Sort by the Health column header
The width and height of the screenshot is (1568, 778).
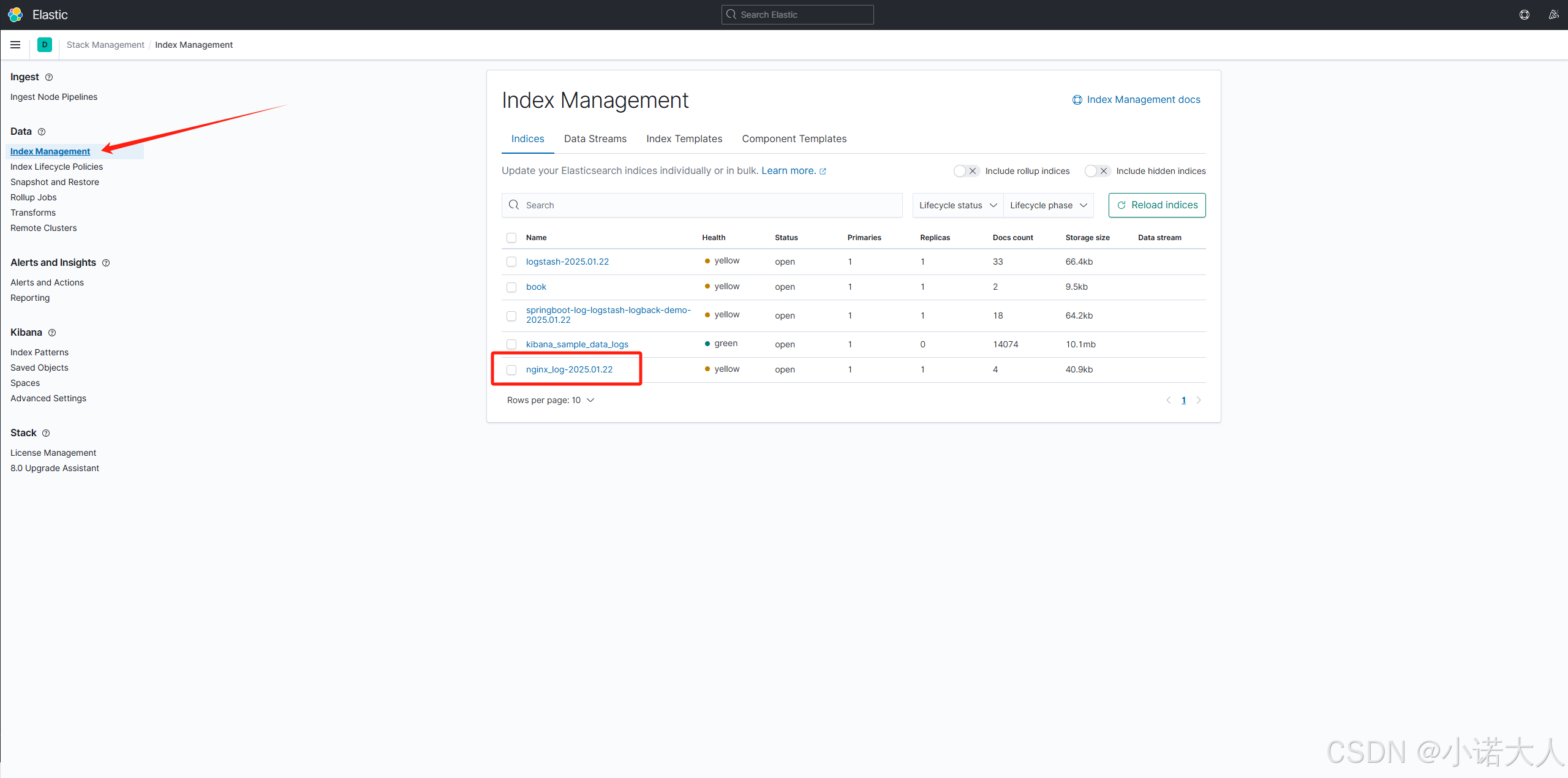714,238
